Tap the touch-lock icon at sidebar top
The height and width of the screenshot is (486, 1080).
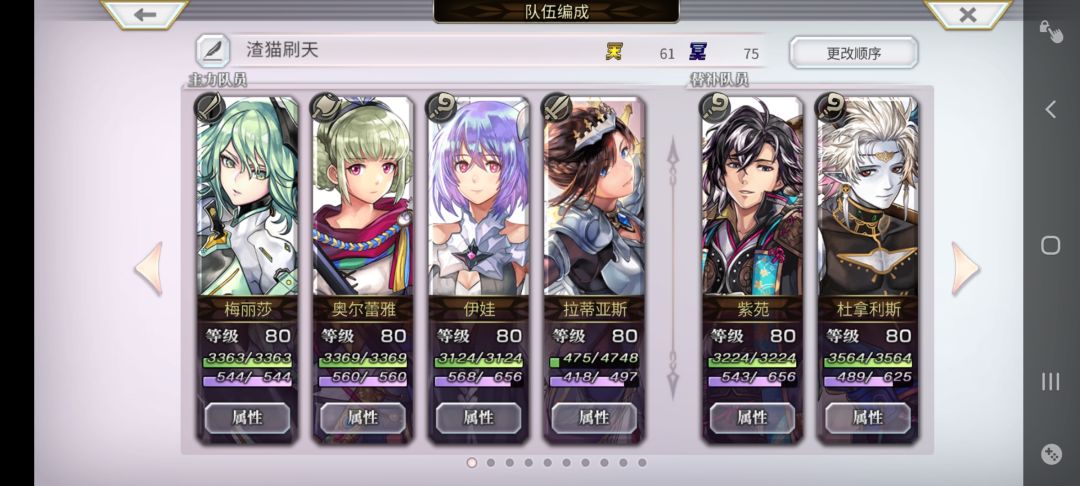coord(1050,31)
